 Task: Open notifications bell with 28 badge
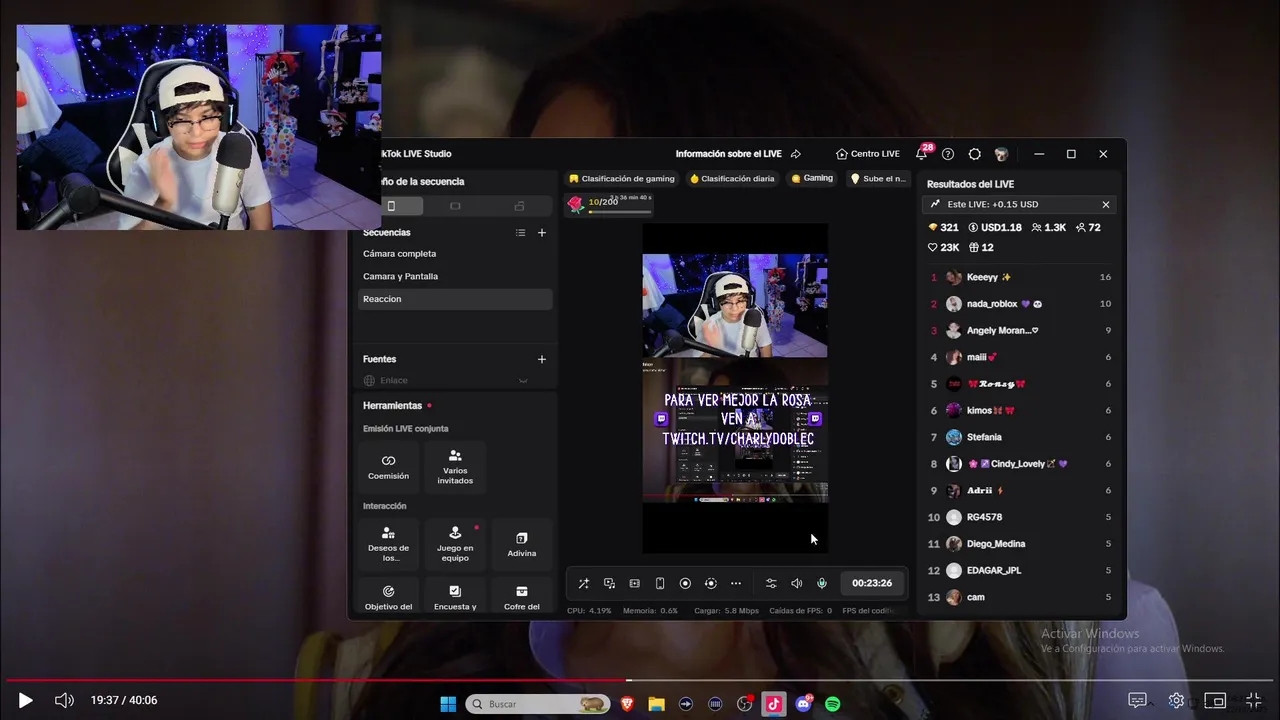[921, 154]
